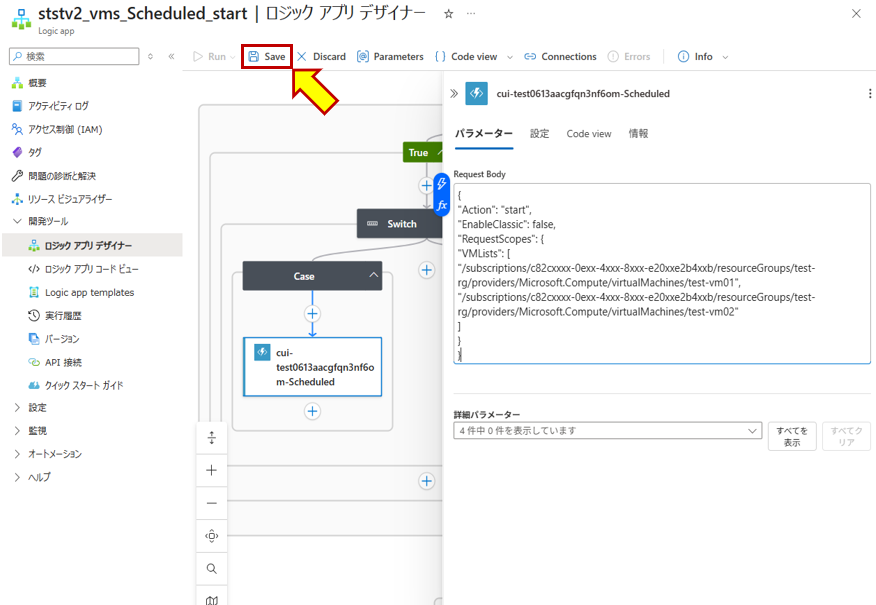The height and width of the screenshot is (605, 876).
Task: Select the cui-test0613aacgfqn3nf6om-Scheduled action card
Action: pos(313,367)
